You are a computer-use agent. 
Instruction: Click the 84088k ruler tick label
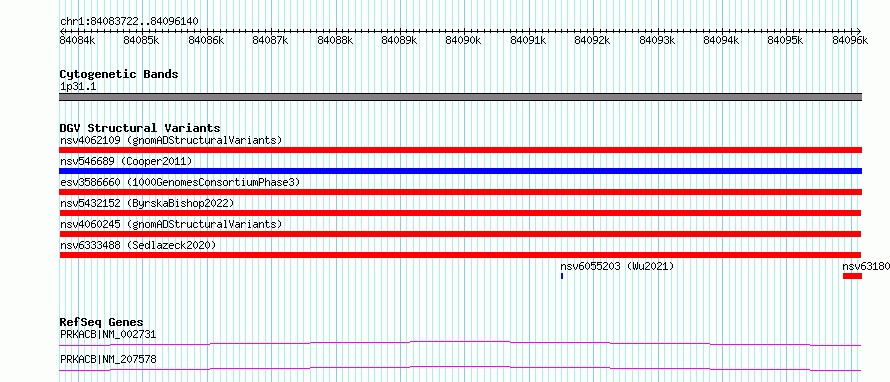[335, 40]
